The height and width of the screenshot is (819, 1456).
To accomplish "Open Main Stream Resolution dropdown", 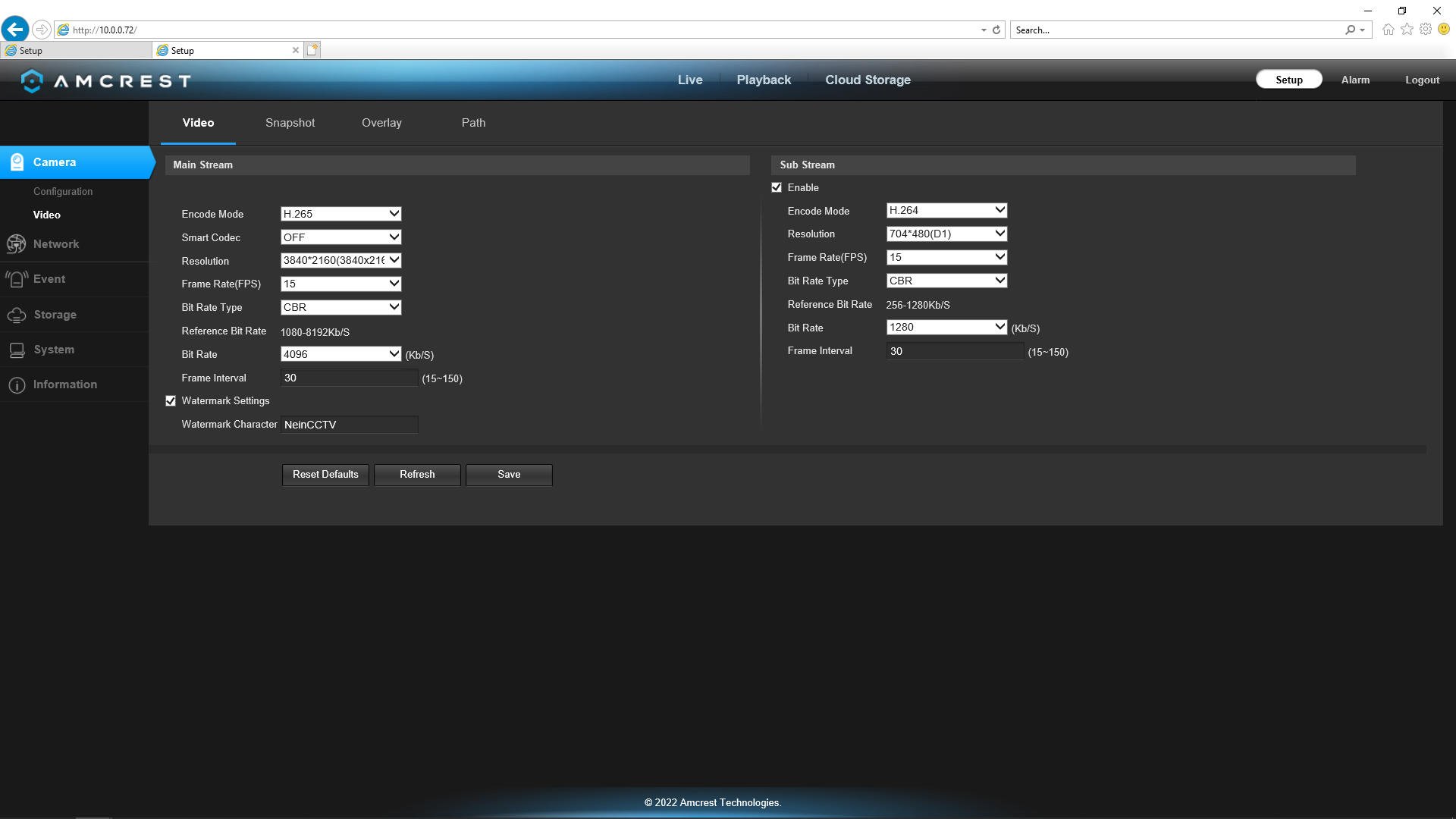I will 340,260.
